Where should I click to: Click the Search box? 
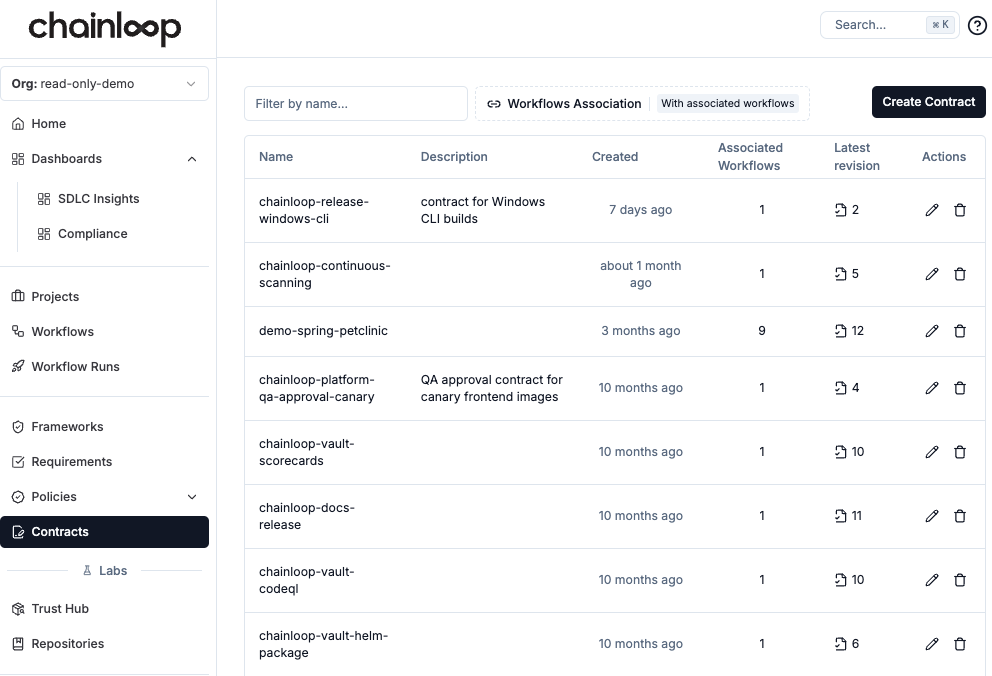pos(890,25)
